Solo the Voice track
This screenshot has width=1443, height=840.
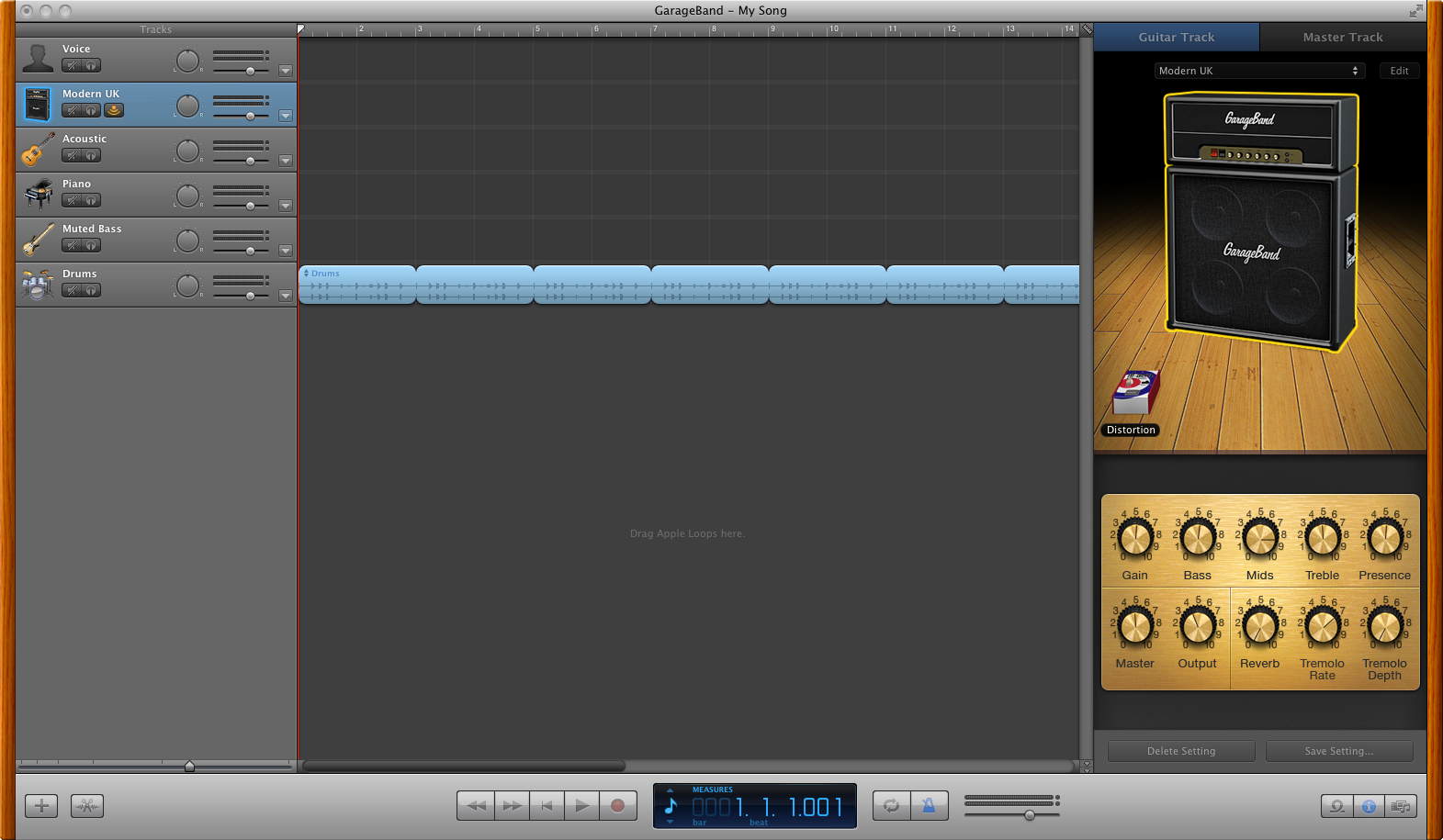pyautogui.click(x=91, y=65)
